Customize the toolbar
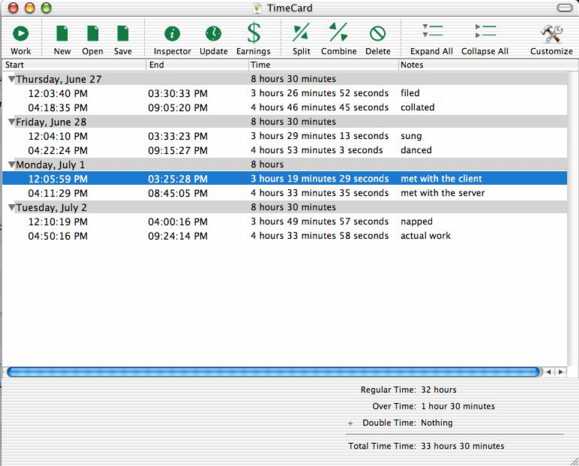Image resolution: width=579 pixels, height=466 pixels. point(551,39)
